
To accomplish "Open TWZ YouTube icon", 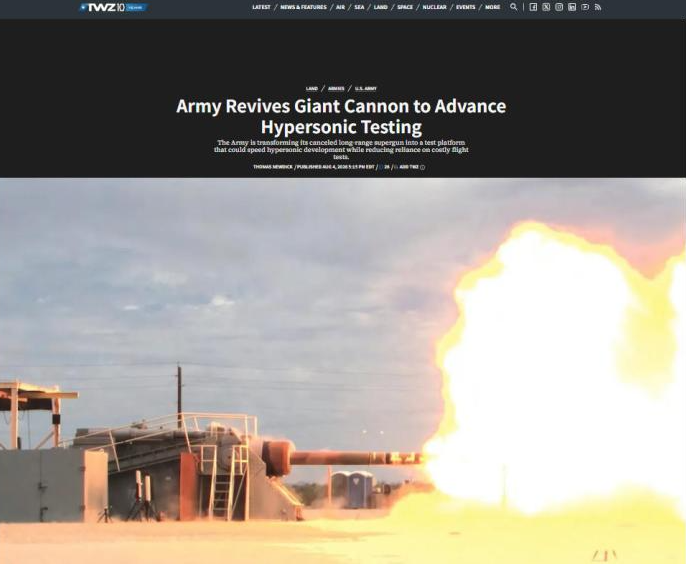I will point(585,7).
